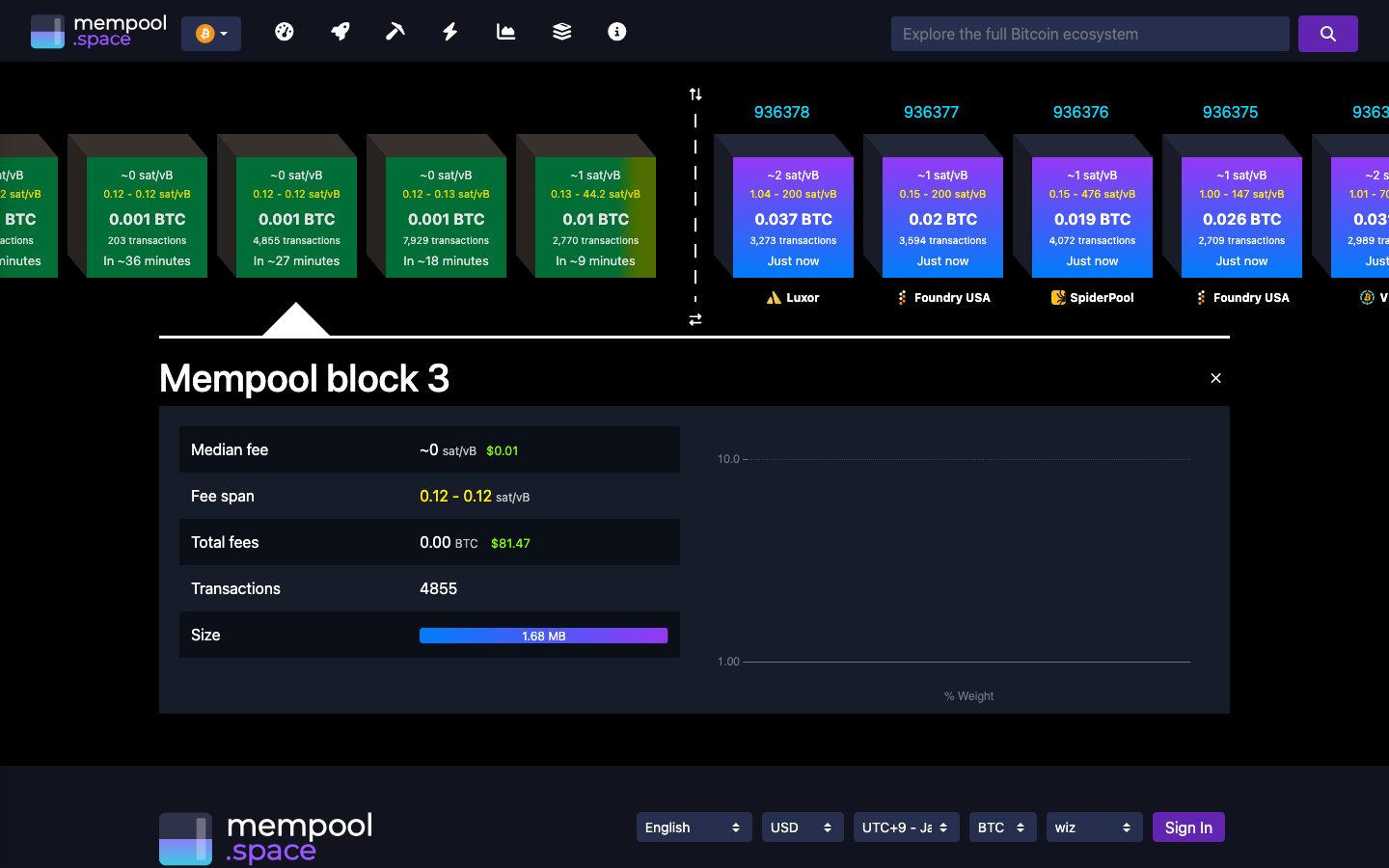Select the SpiderPool block 936376
This screenshot has height=868, width=1389.
coord(1092,217)
